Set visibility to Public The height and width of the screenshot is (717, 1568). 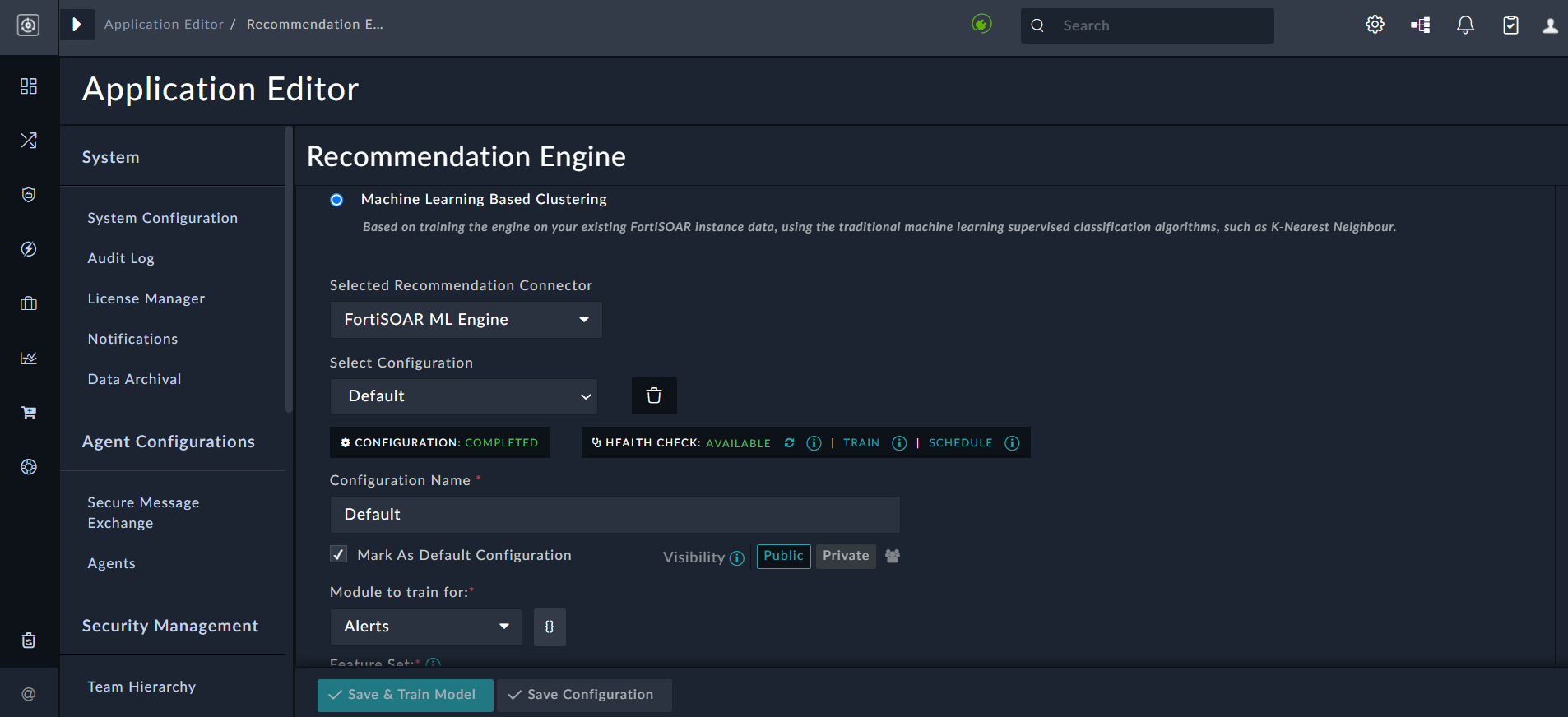click(x=783, y=556)
